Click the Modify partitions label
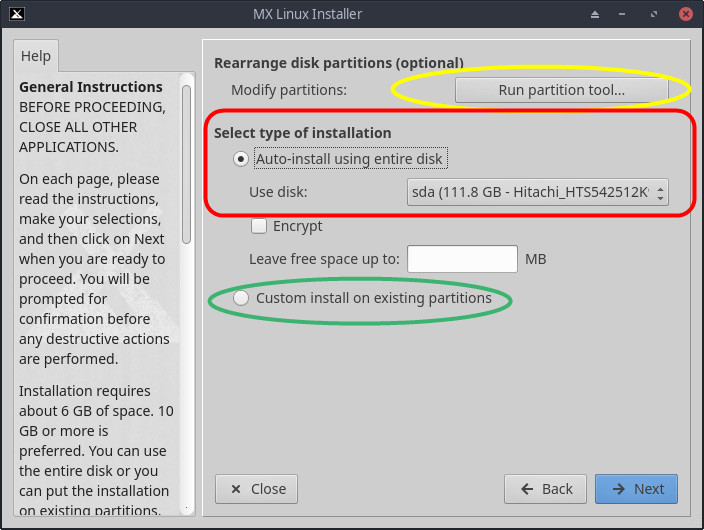704x530 pixels. click(289, 90)
